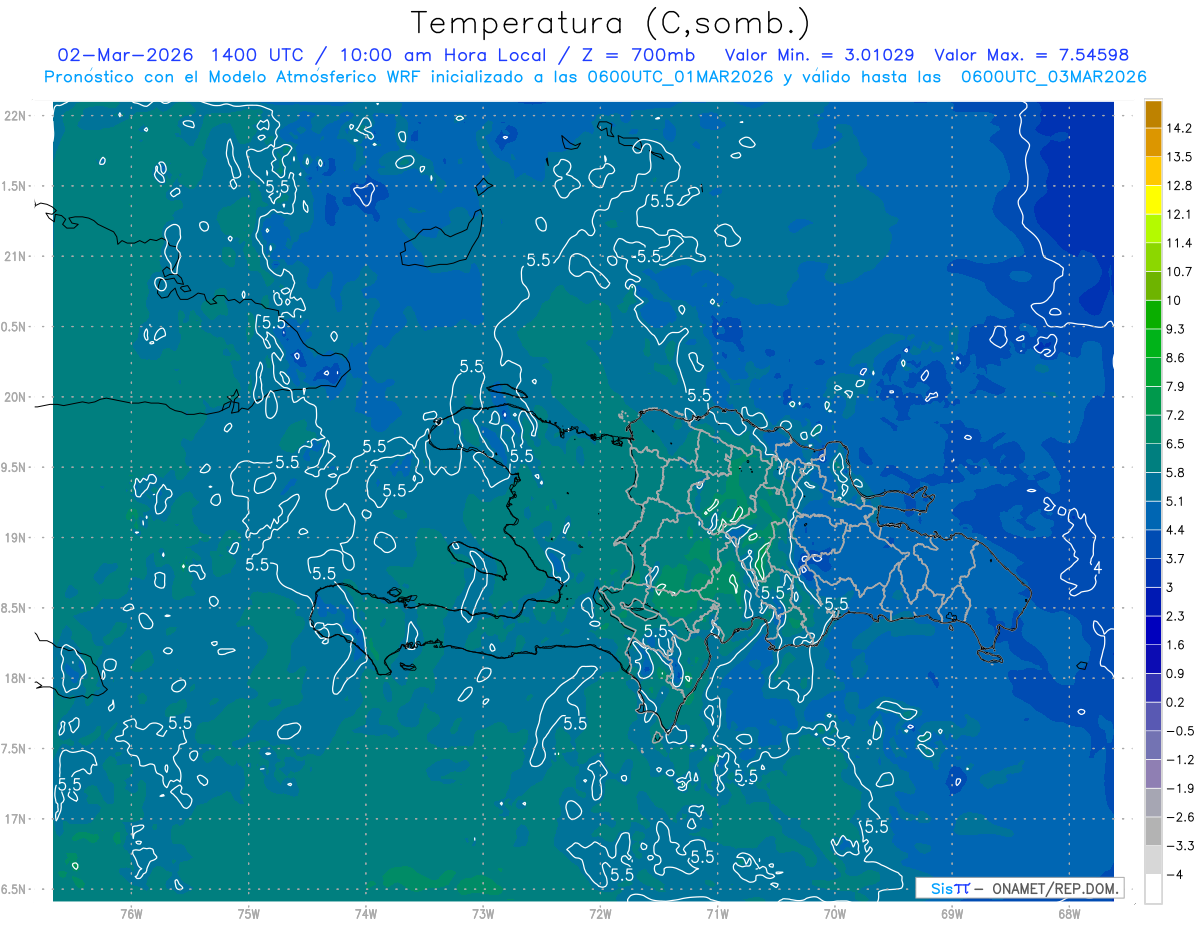Click the legend value 9.3

coord(1175,329)
